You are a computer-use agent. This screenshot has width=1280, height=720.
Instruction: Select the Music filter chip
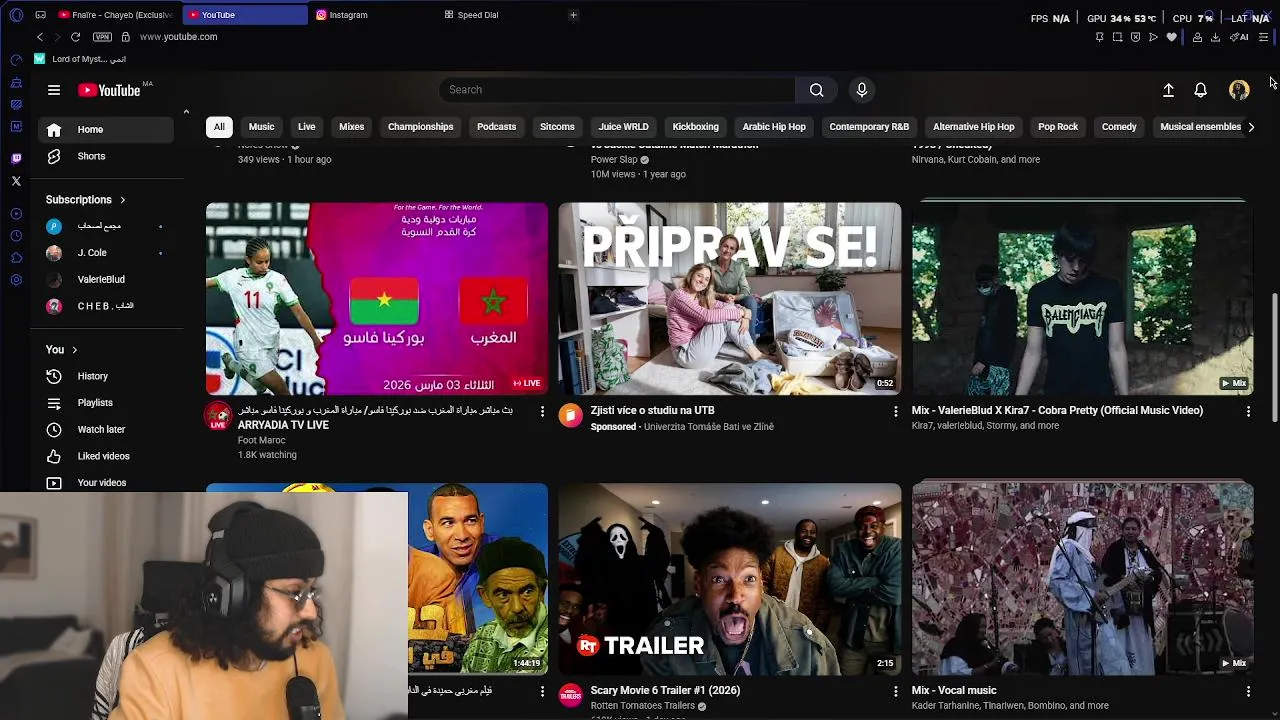(x=261, y=127)
